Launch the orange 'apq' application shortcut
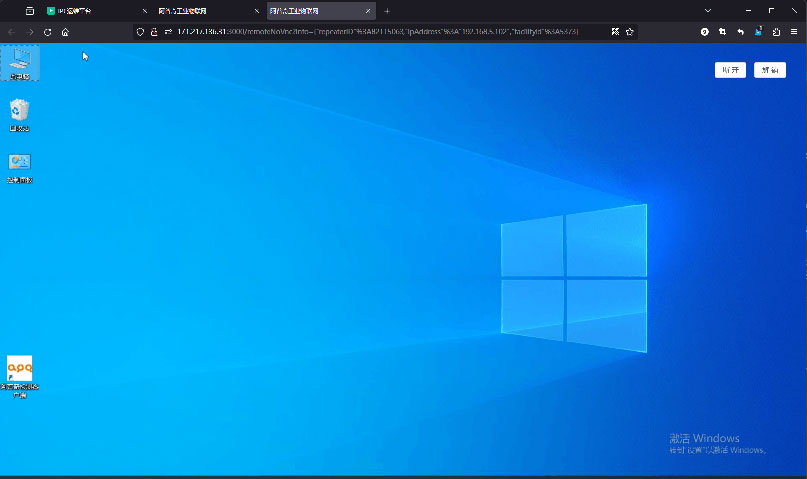The width and height of the screenshot is (807, 479). (20, 377)
